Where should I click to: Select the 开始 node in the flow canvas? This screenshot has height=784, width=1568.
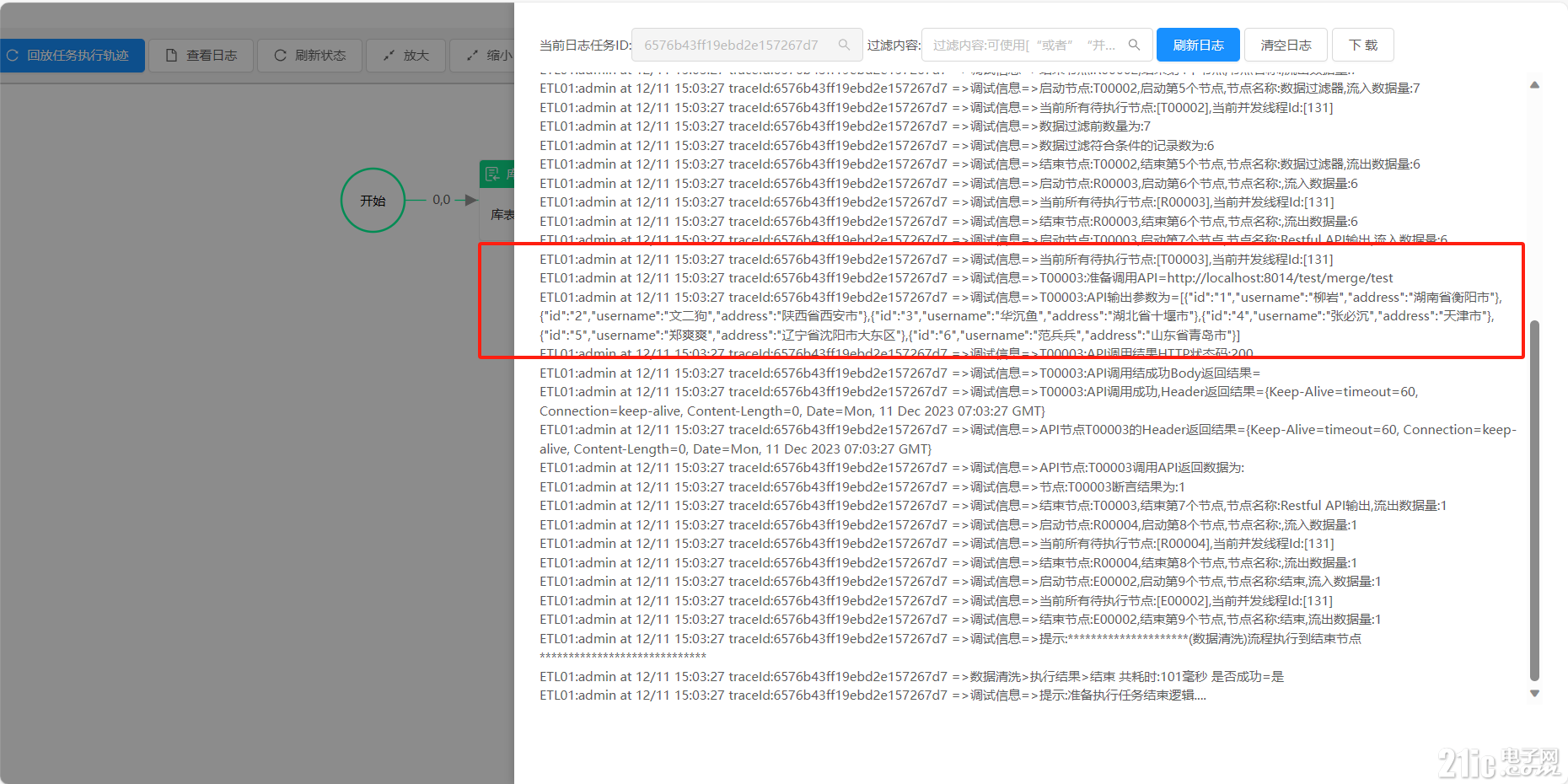click(373, 201)
